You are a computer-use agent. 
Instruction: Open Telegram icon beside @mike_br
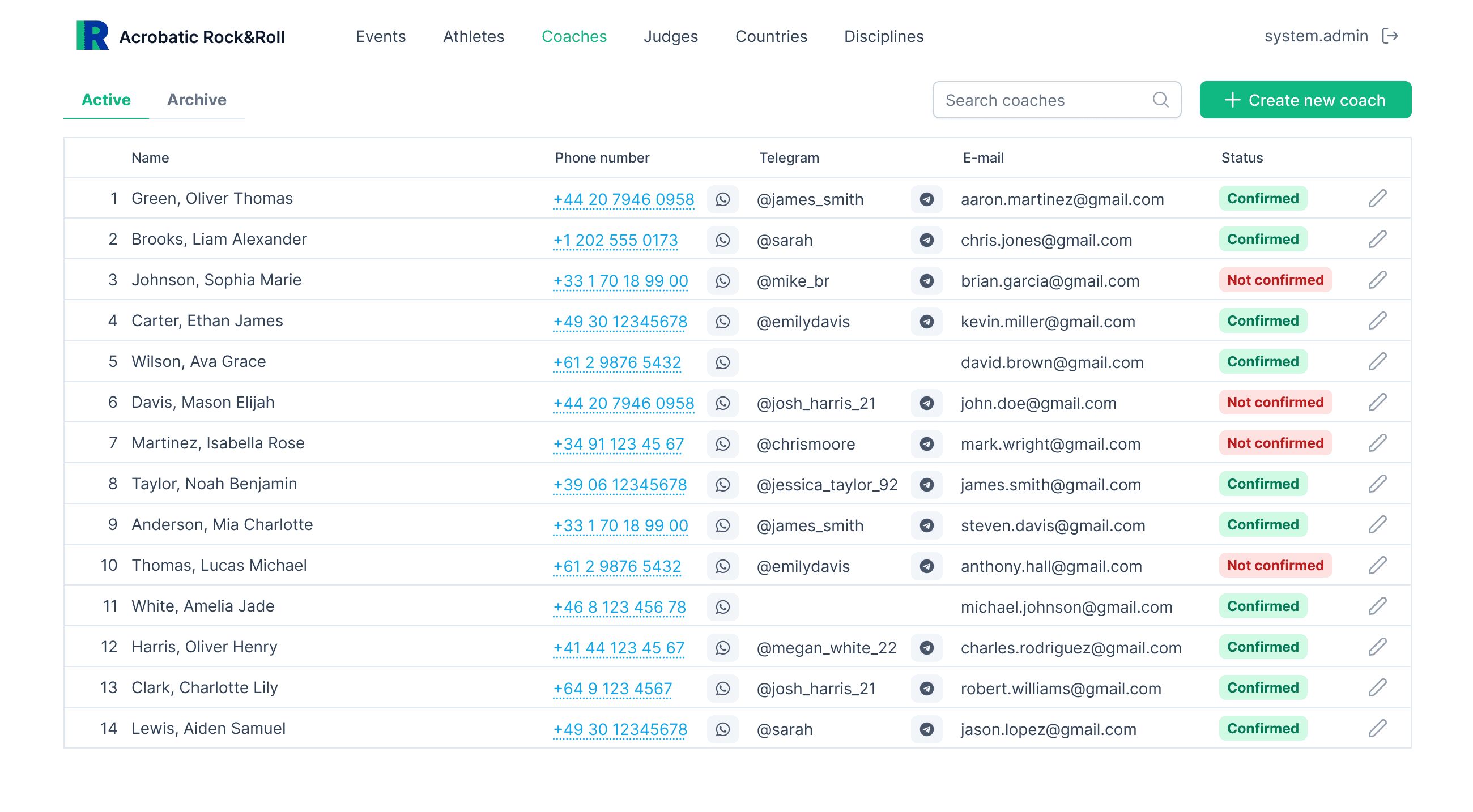(x=926, y=280)
